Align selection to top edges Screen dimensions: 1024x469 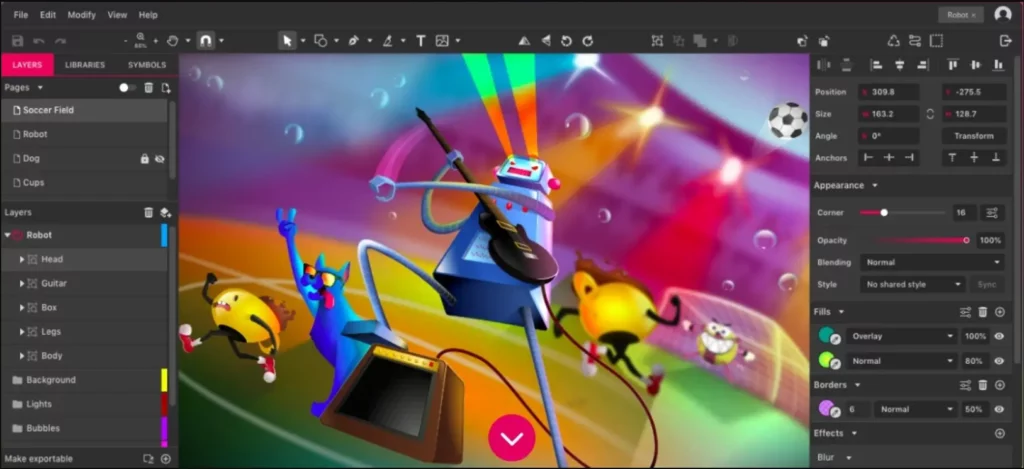click(953, 65)
